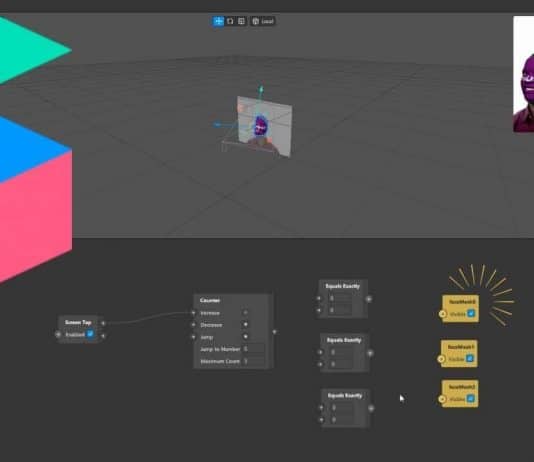Click the Visible input port on faceMesh0
Image resolution: width=534 pixels, height=462 pixels.
[x=442, y=314]
